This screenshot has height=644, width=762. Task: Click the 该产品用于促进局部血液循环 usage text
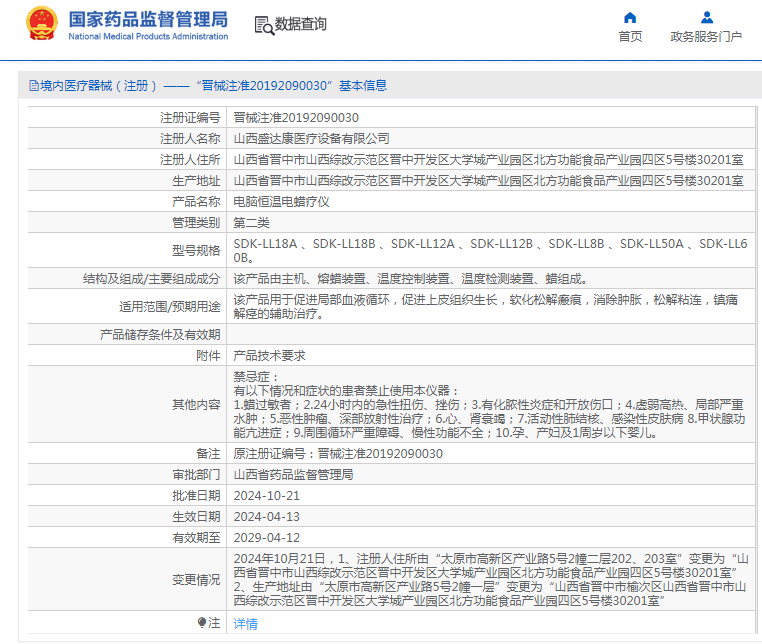click(x=485, y=307)
